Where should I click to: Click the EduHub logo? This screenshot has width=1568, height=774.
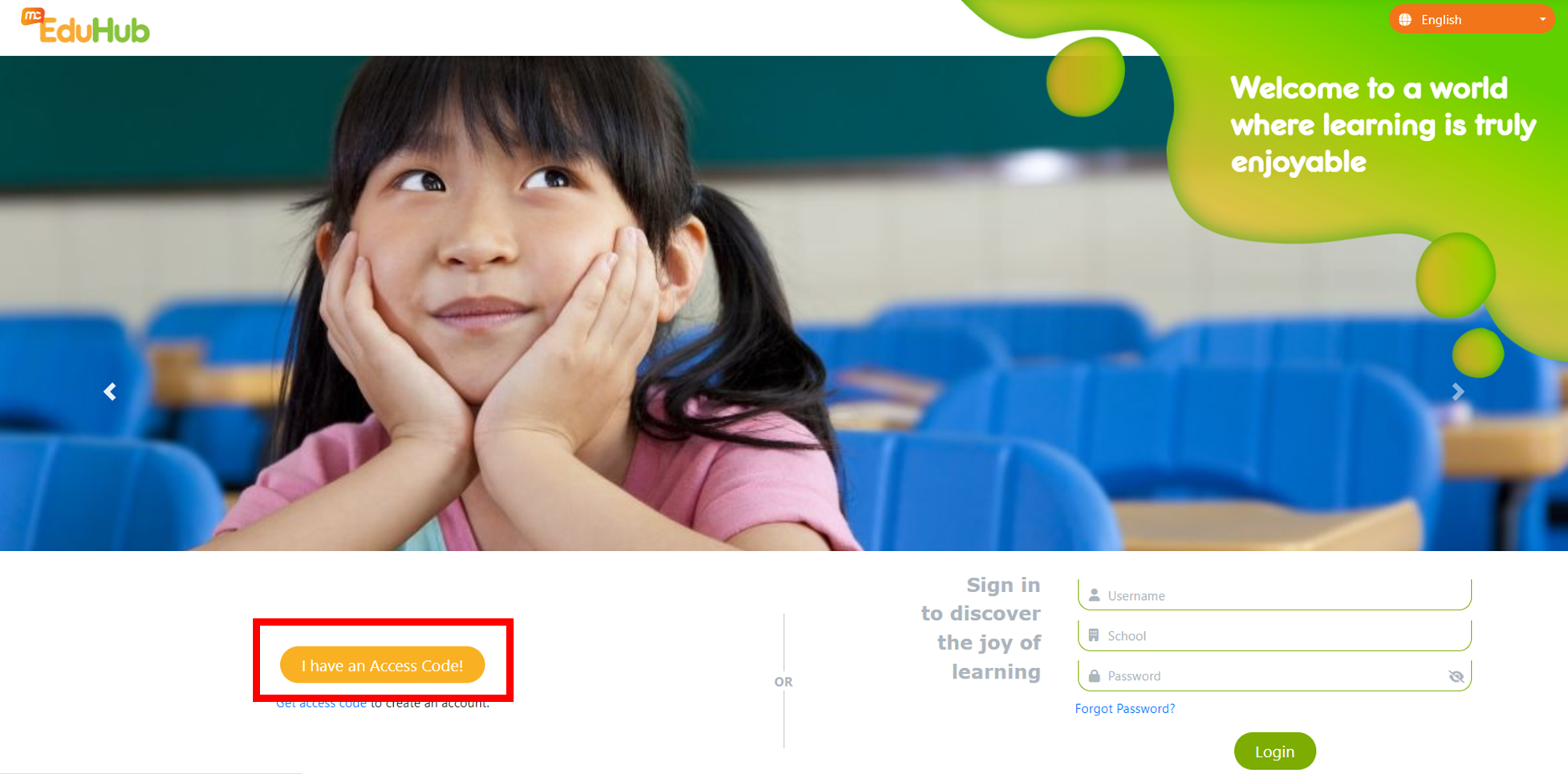(85, 26)
